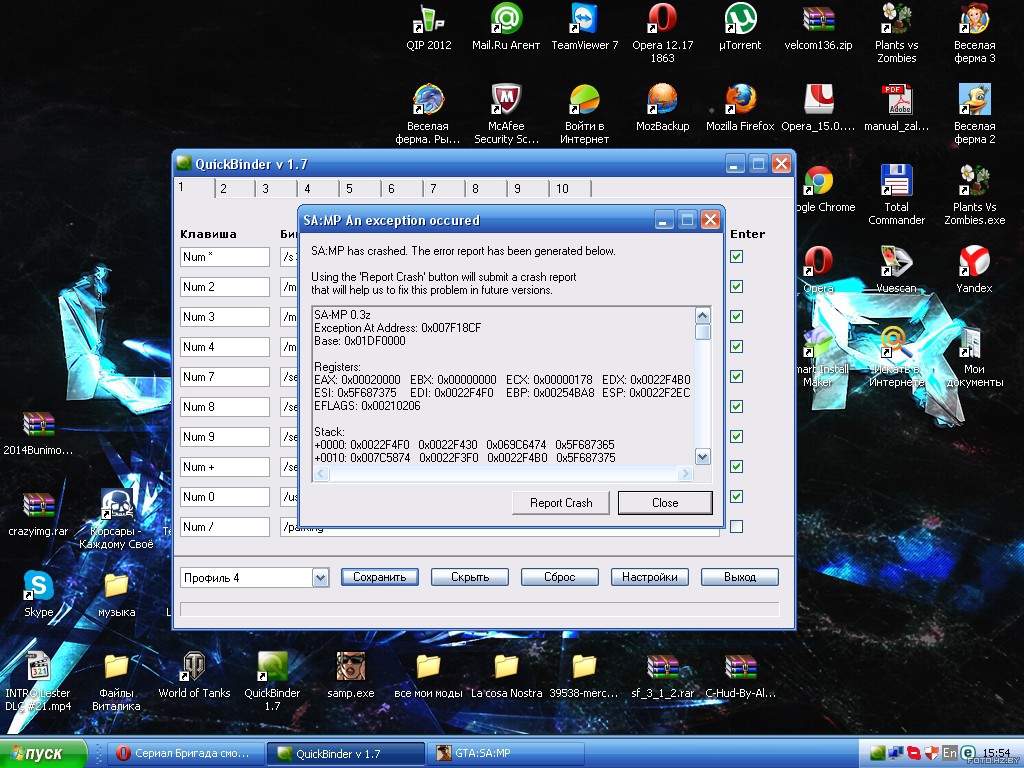Screen dimensions: 1024x768
Task: Select the Skype desktop shortcut
Action: pos(39,593)
